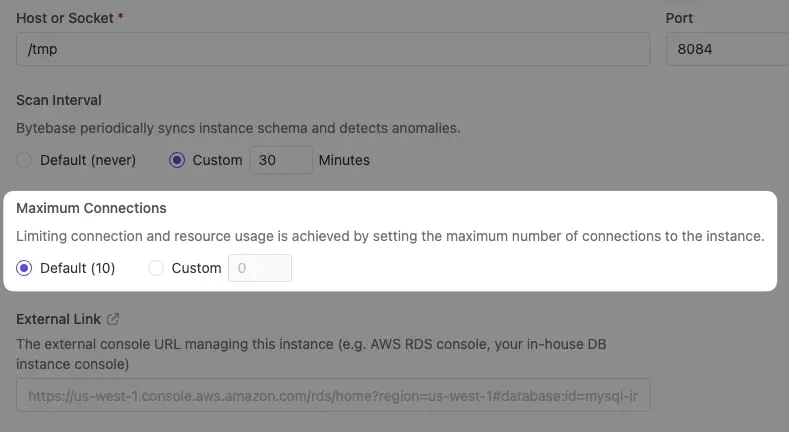Click the Minutes unit label
Screen dimensions: 789x432
(344, 160)
